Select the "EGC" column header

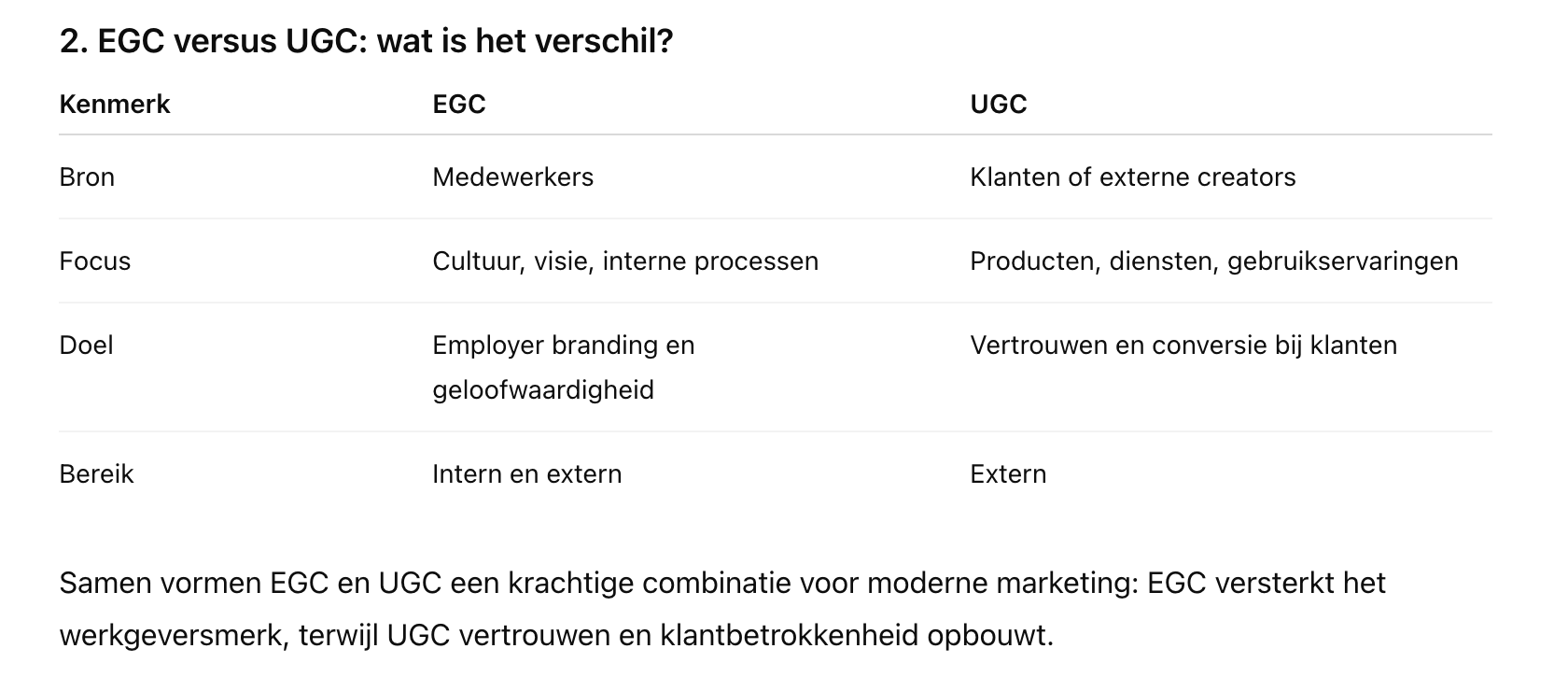[458, 104]
